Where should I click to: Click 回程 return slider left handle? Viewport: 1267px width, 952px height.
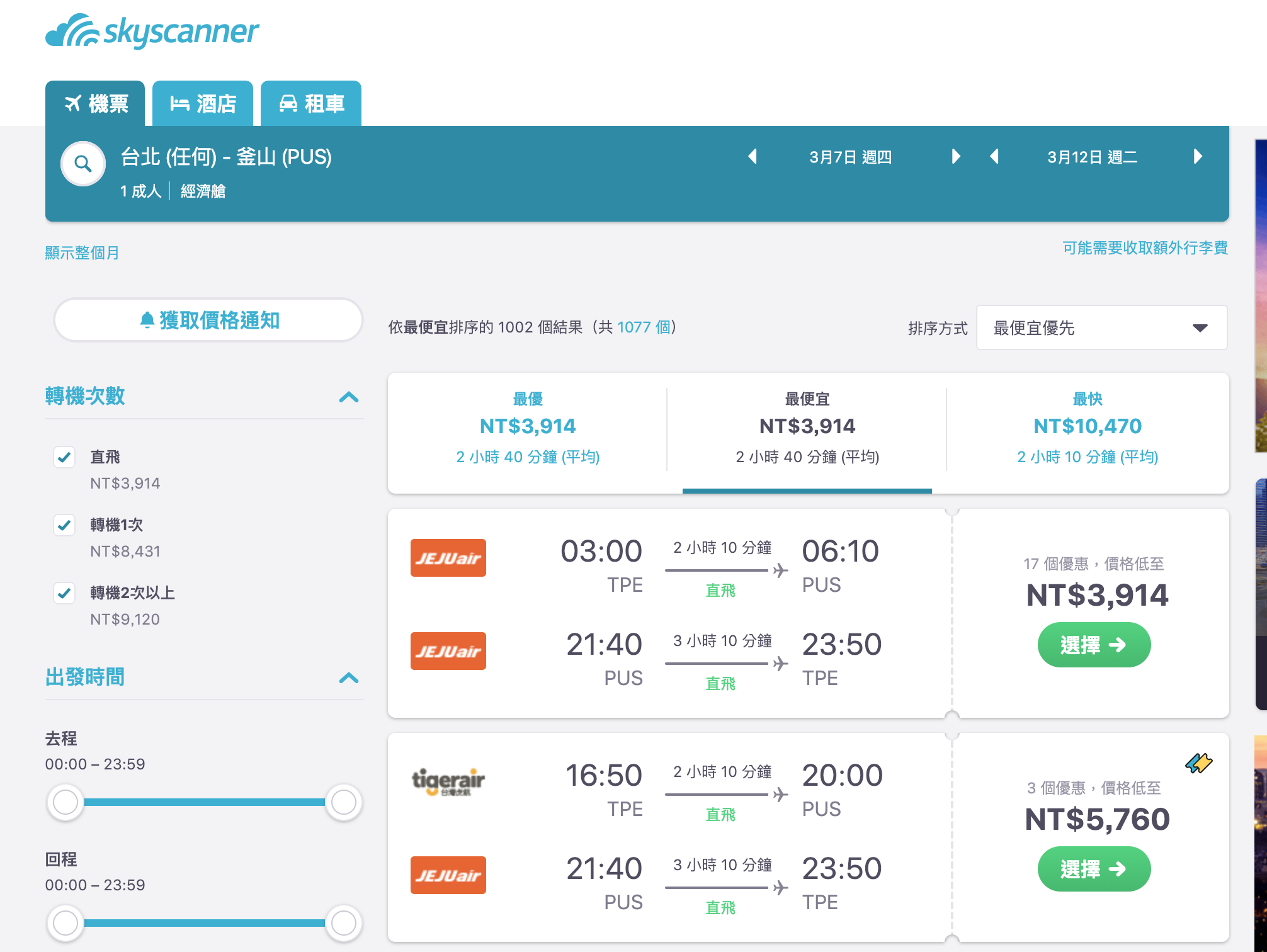tap(65, 923)
